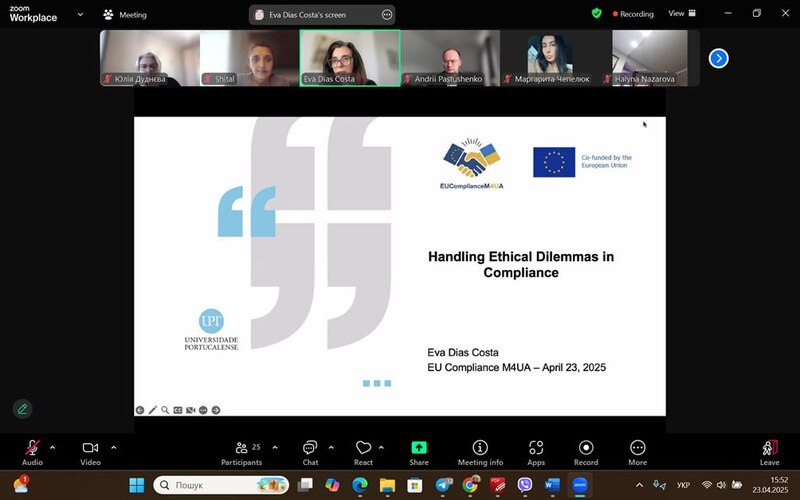This screenshot has height=500, width=800.
Task: Click the Zoom taskbar icon
Action: coord(580,485)
